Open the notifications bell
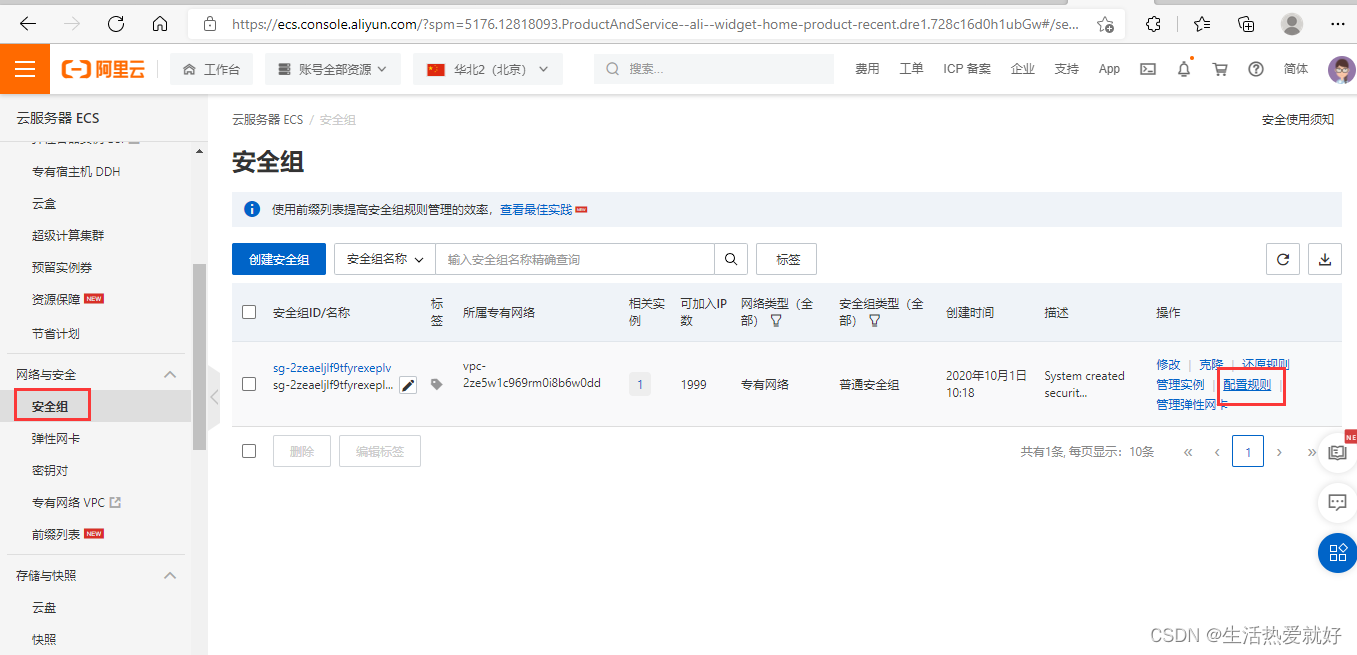 [1184, 69]
